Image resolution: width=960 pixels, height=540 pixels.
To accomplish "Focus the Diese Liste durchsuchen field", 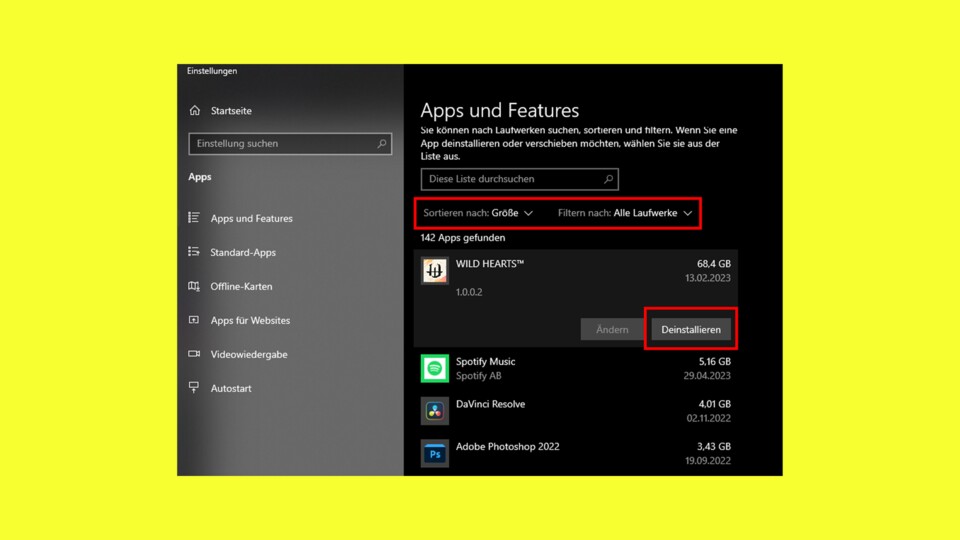I will click(x=510, y=179).
